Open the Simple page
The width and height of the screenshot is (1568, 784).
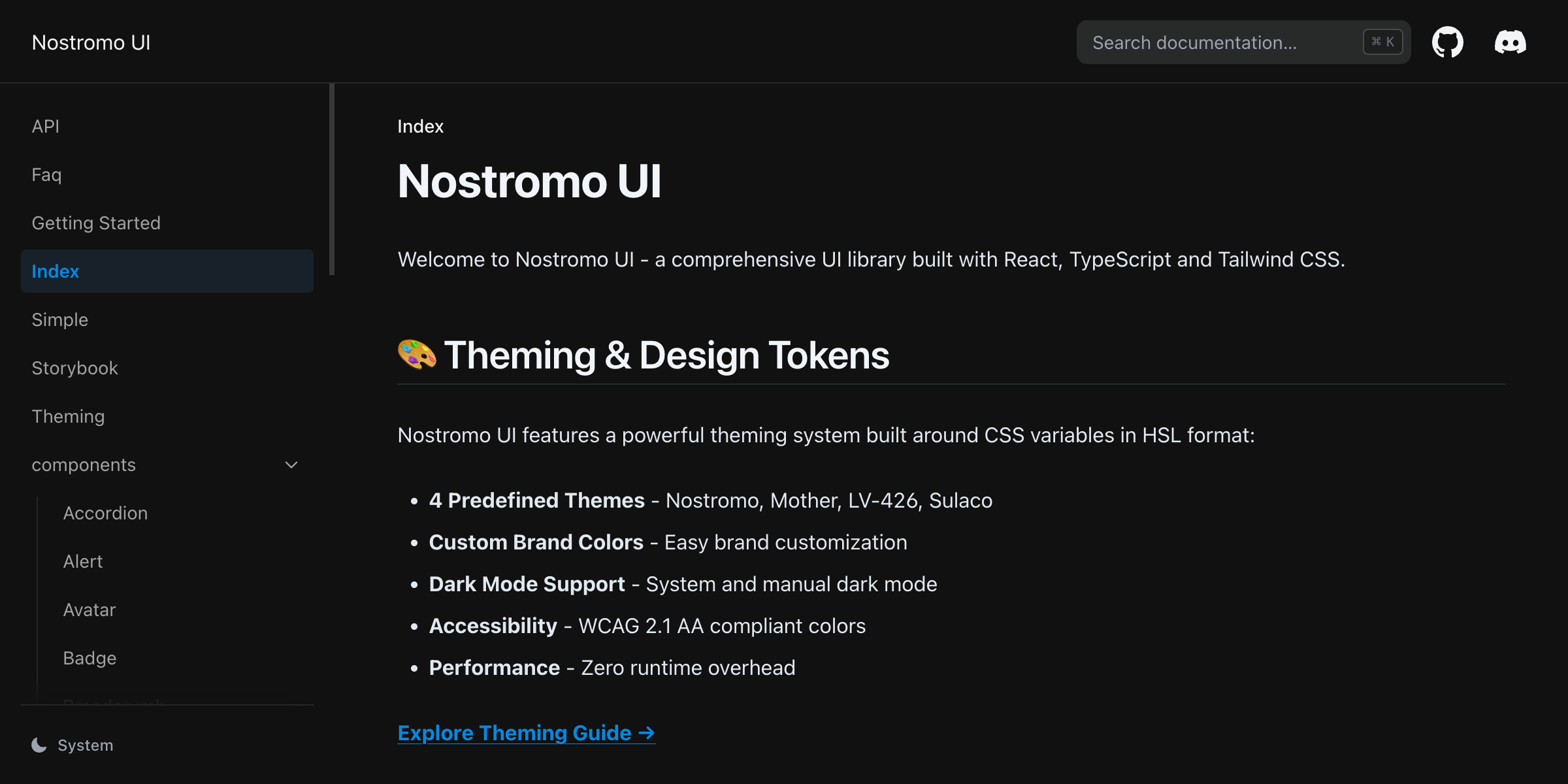(59, 319)
